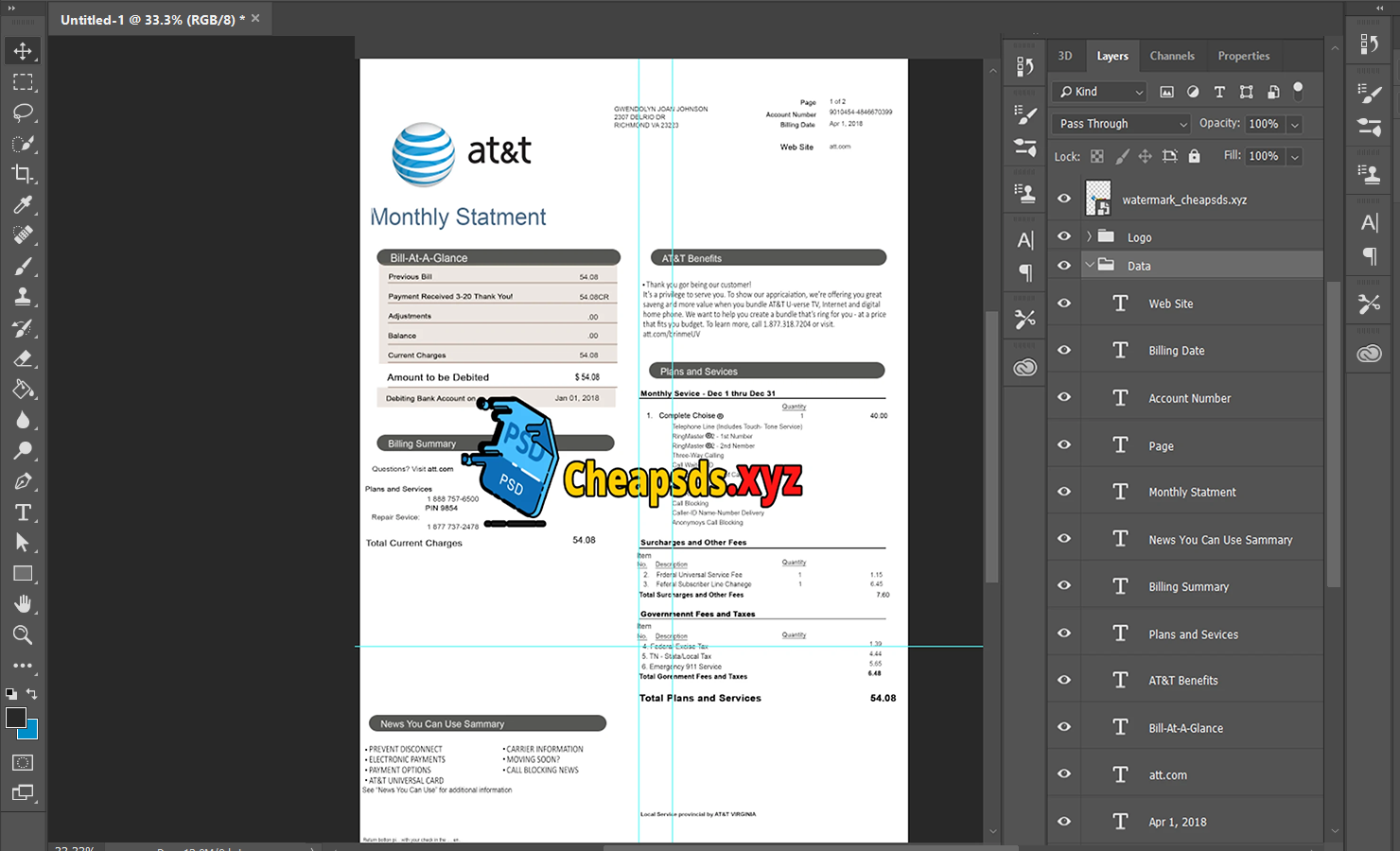Open the Pass Through blend mode dropdown
Screen dimensions: 1400x851
pos(1122,124)
